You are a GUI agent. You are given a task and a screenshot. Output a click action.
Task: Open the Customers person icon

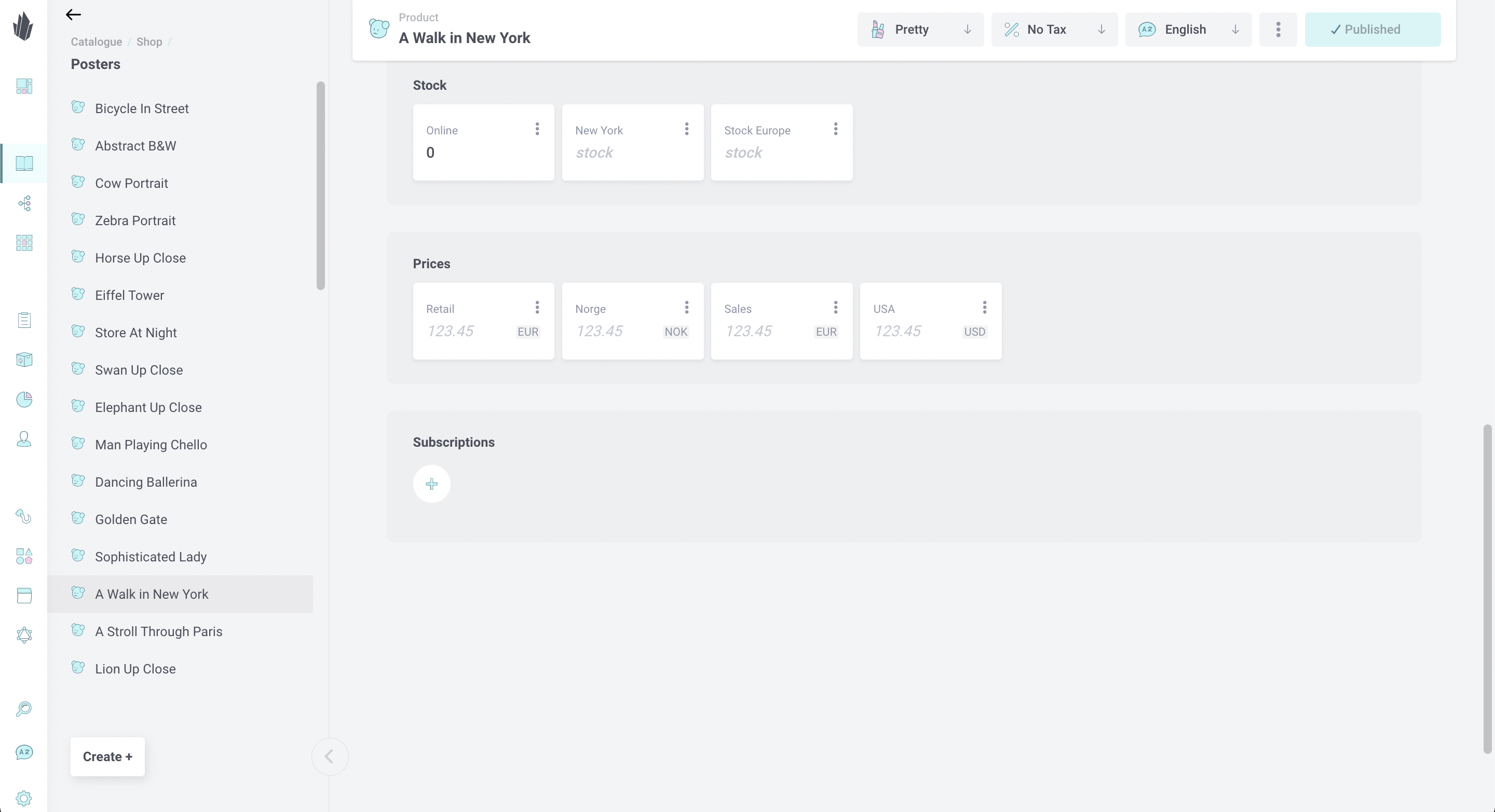pos(24,439)
